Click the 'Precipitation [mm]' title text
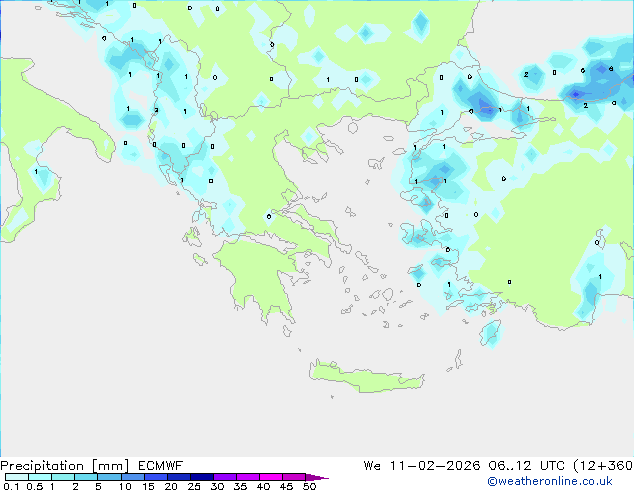The width and height of the screenshot is (634, 490). point(65,466)
